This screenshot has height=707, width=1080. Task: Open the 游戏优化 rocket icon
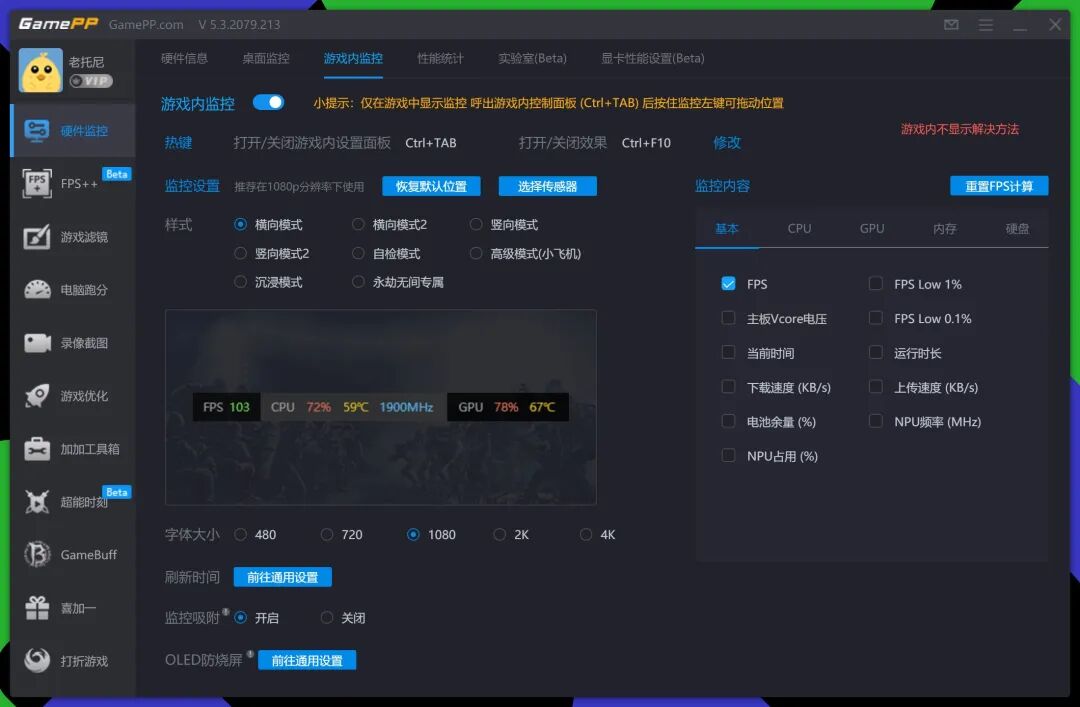pos(37,396)
